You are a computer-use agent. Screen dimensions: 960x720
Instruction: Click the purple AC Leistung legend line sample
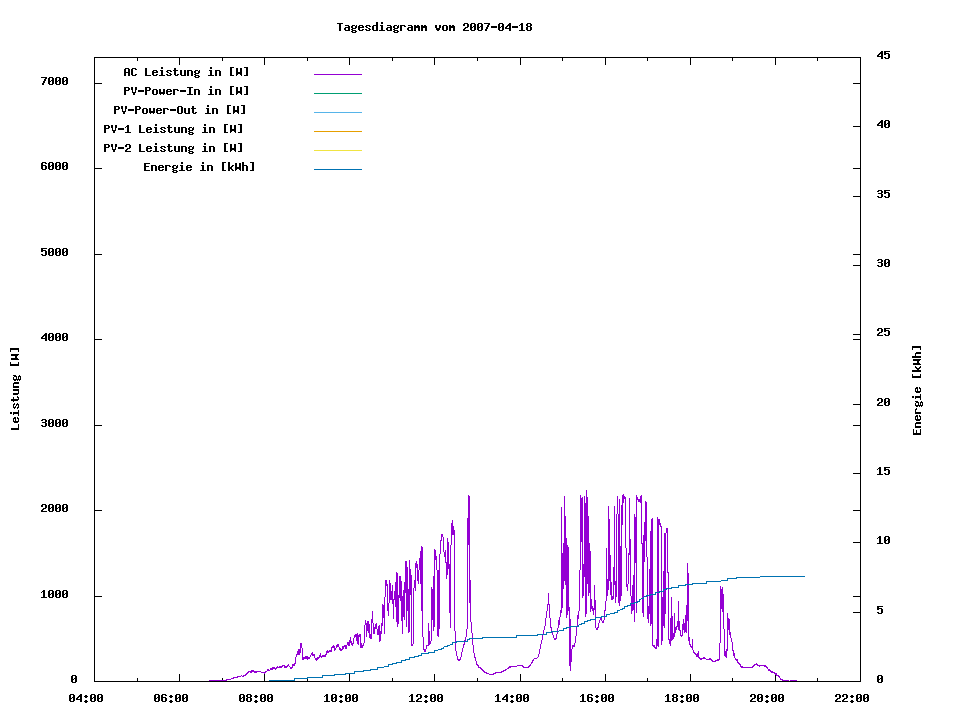[x=337, y=74]
